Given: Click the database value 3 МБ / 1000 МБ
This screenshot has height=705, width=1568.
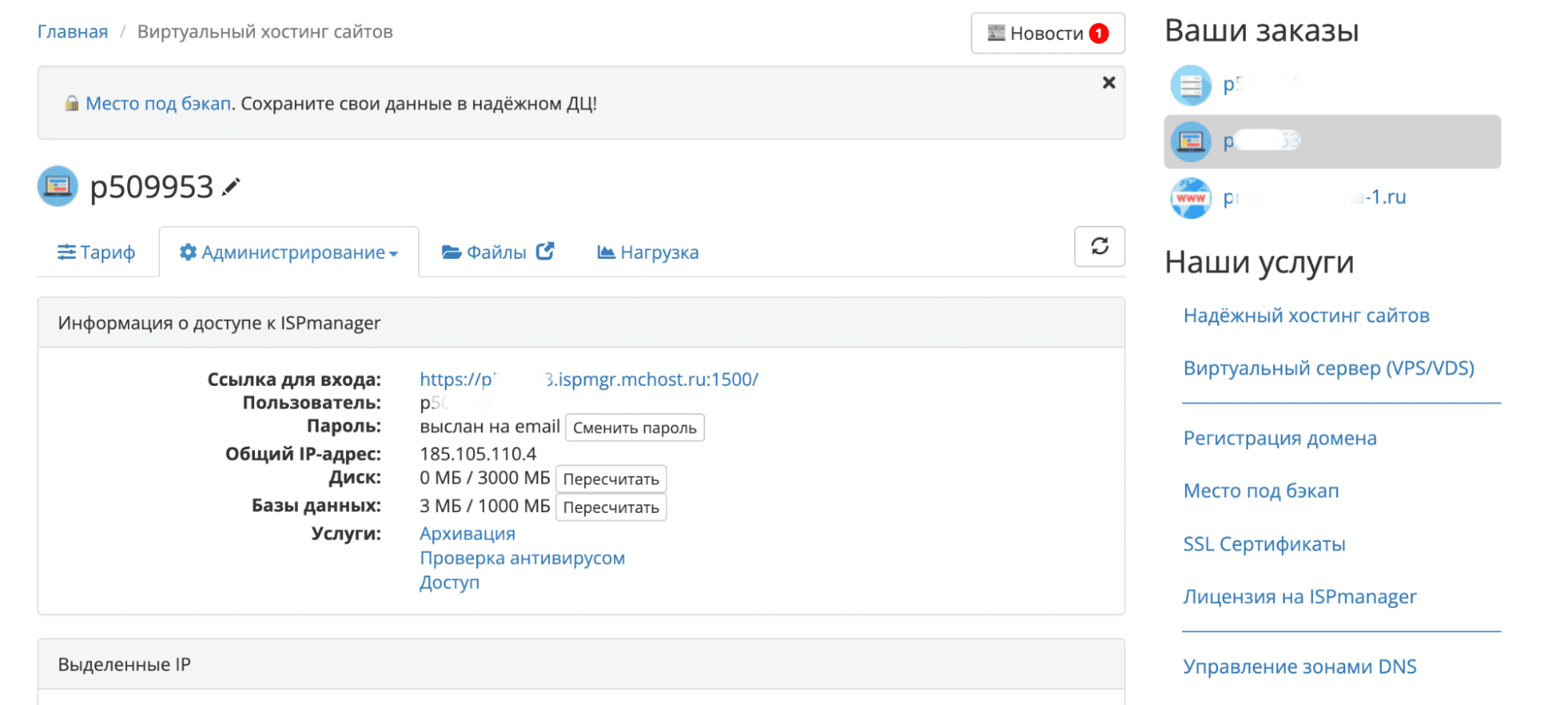Looking at the screenshot, I should [x=485, y=507].
